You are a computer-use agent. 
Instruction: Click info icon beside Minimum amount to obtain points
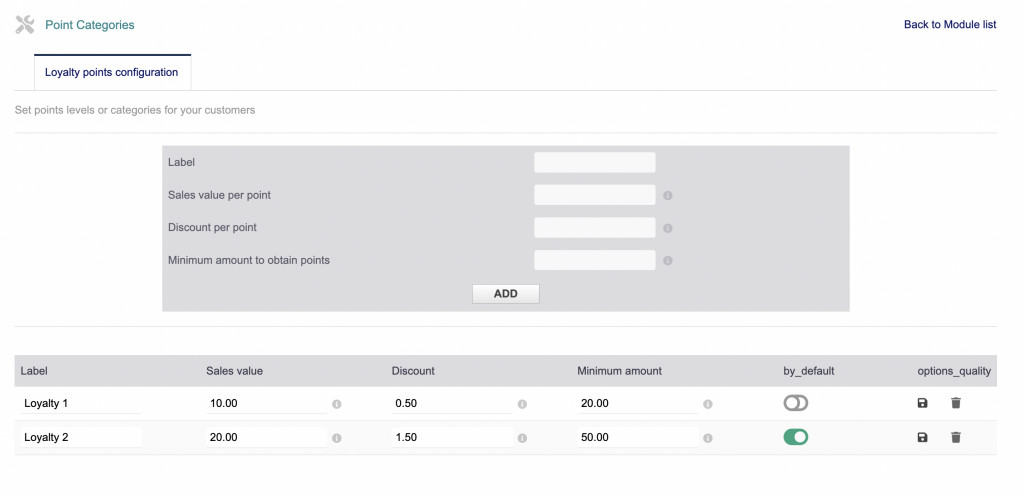tap(668, 261)
